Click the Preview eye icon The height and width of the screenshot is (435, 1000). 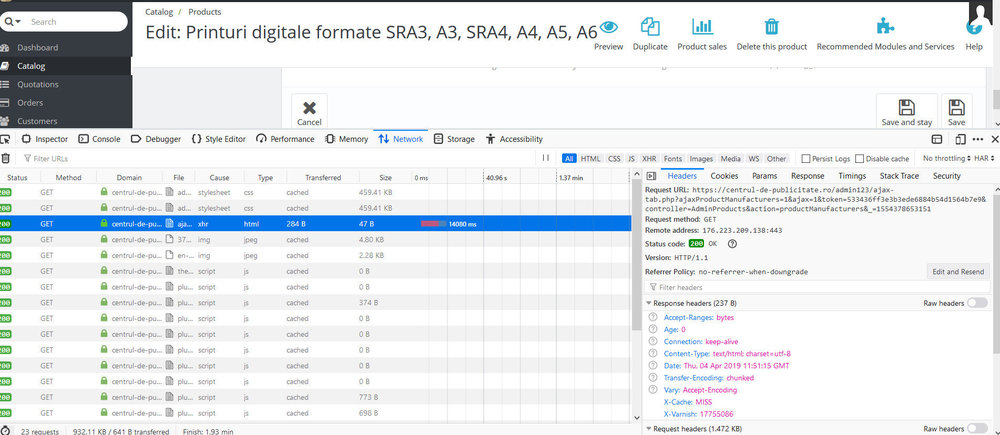[608, 27]
